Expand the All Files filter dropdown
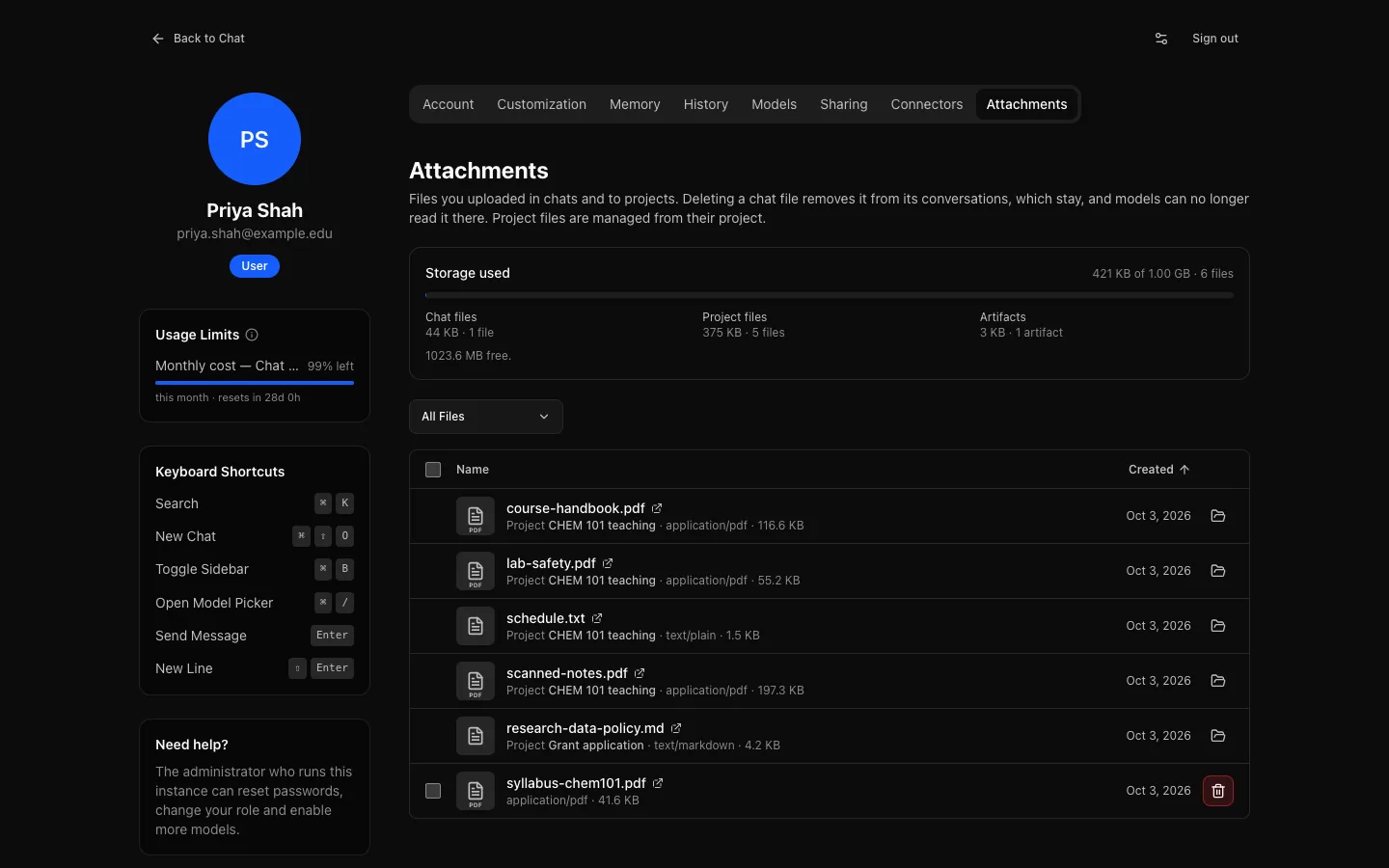 486,417
